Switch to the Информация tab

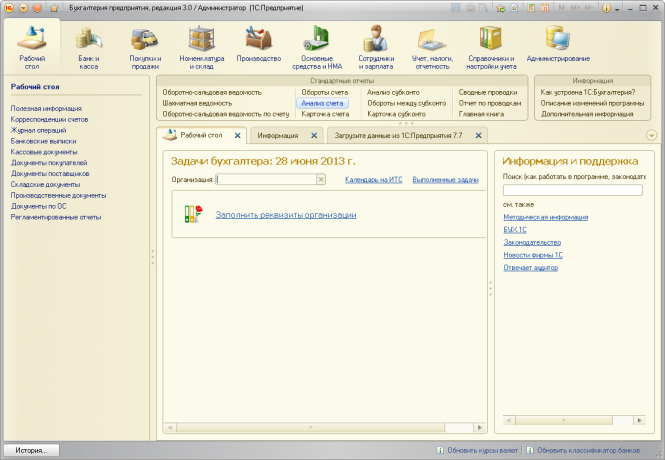pos(278,135)
